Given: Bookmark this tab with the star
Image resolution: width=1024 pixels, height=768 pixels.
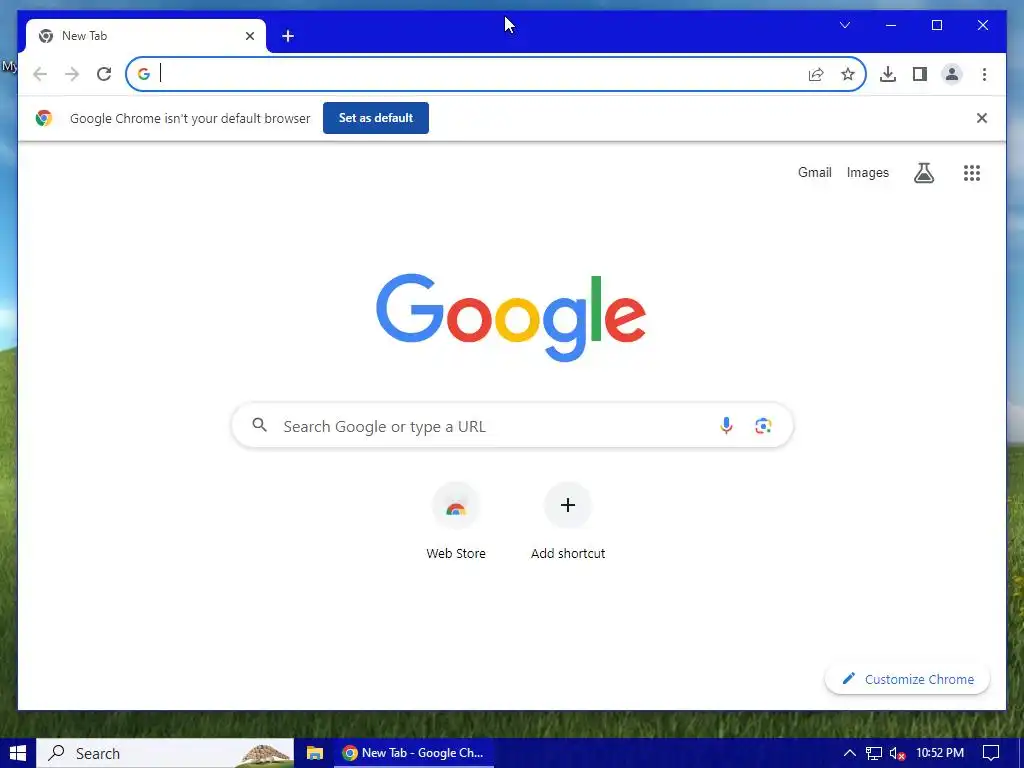Looking at the screenshot, I should pos(848,74).
